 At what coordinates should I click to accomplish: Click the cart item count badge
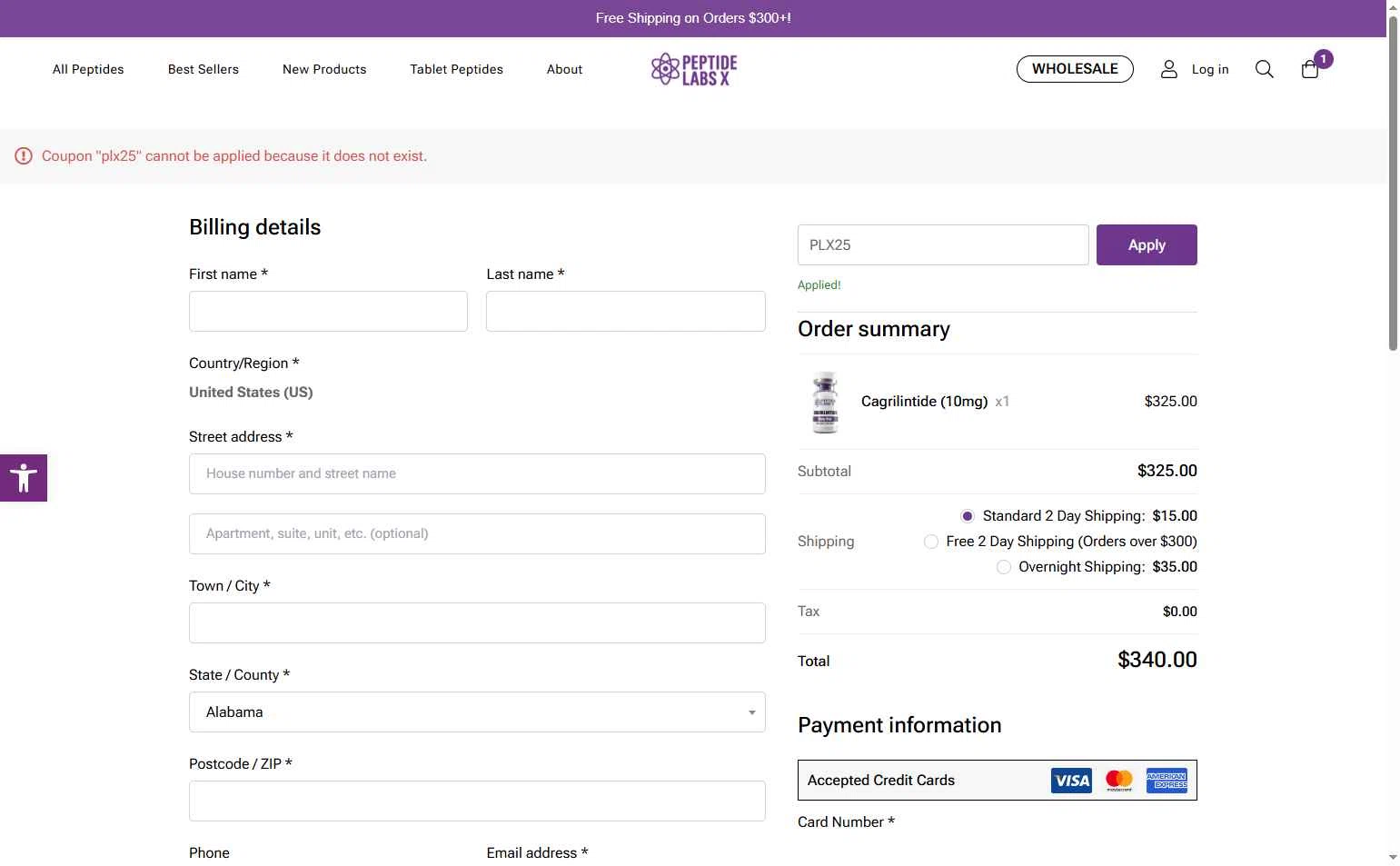click(x=1323, y=59)
